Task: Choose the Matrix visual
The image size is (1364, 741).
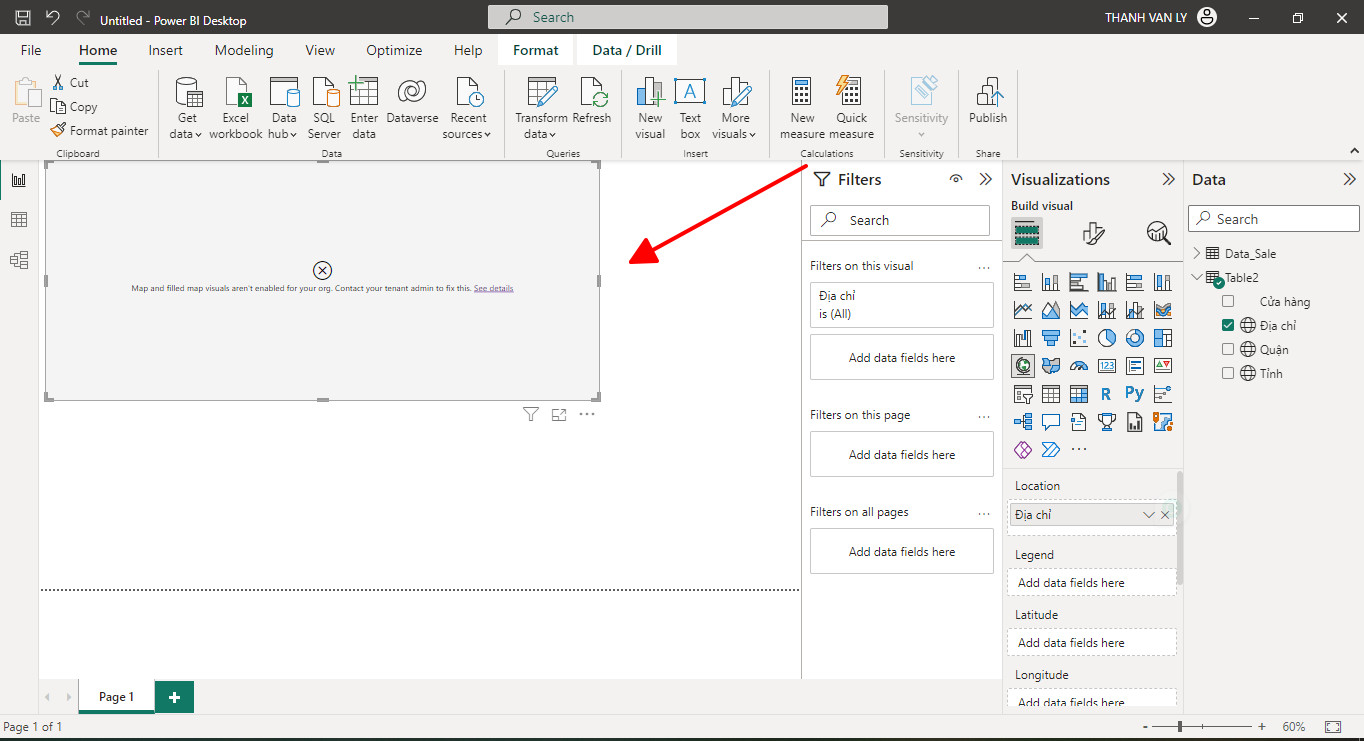Action: tap(1078, 394)
